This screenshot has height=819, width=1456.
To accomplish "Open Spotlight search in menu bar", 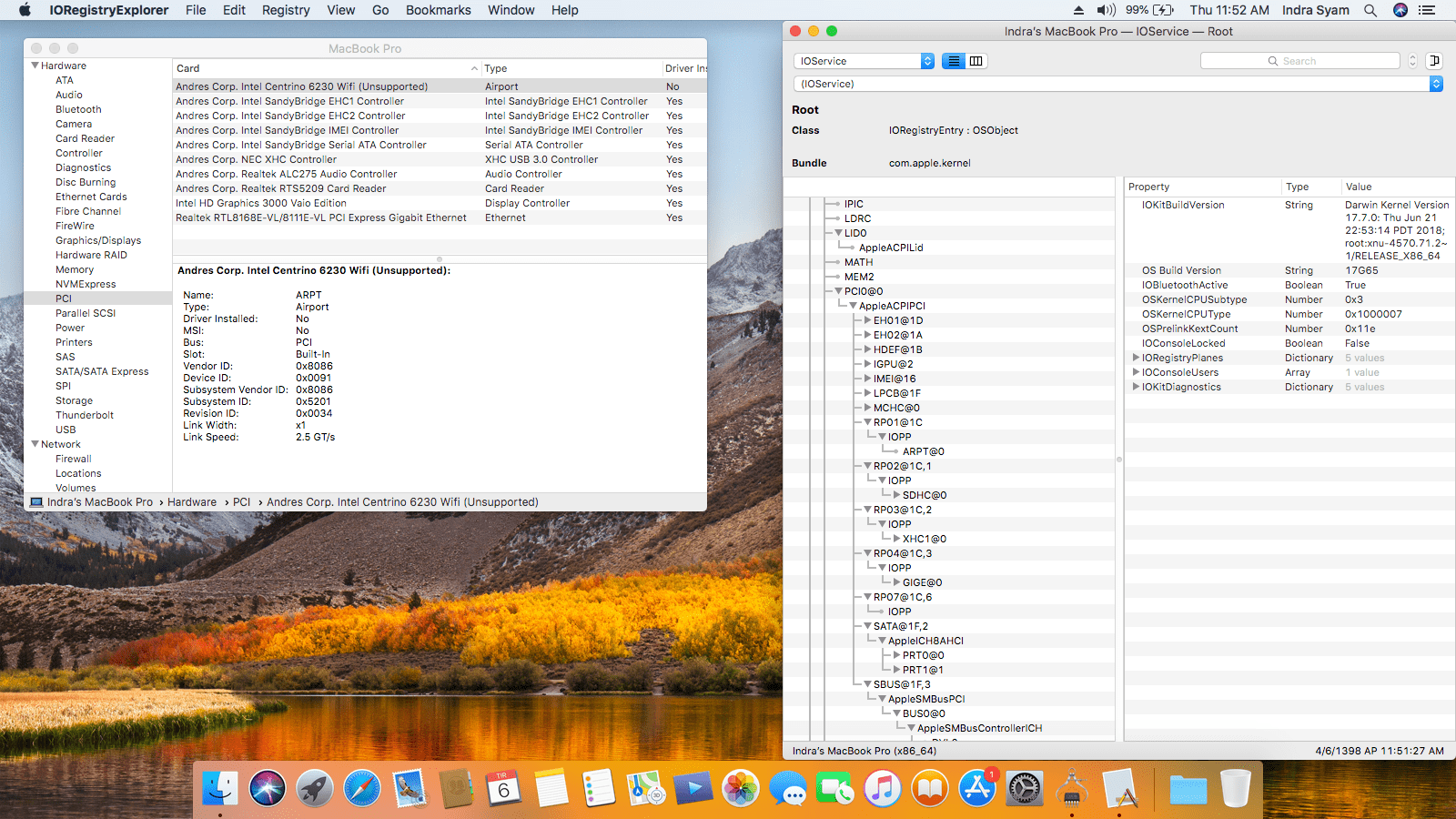I will tap(1370, 10).
